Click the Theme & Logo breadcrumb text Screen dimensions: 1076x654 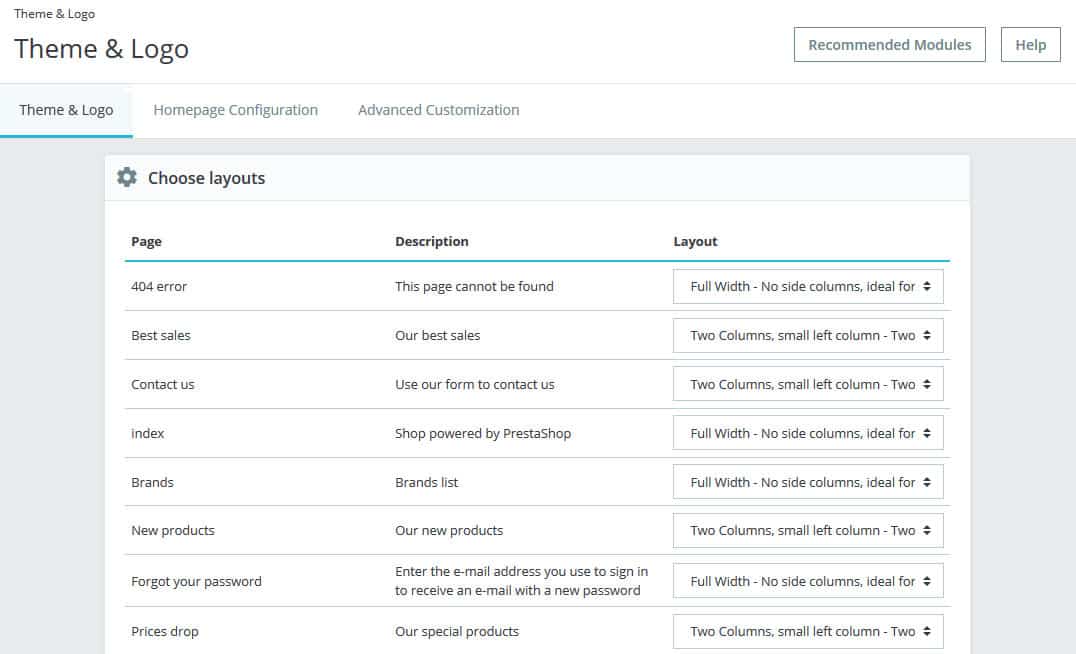(x=54, y=14)
